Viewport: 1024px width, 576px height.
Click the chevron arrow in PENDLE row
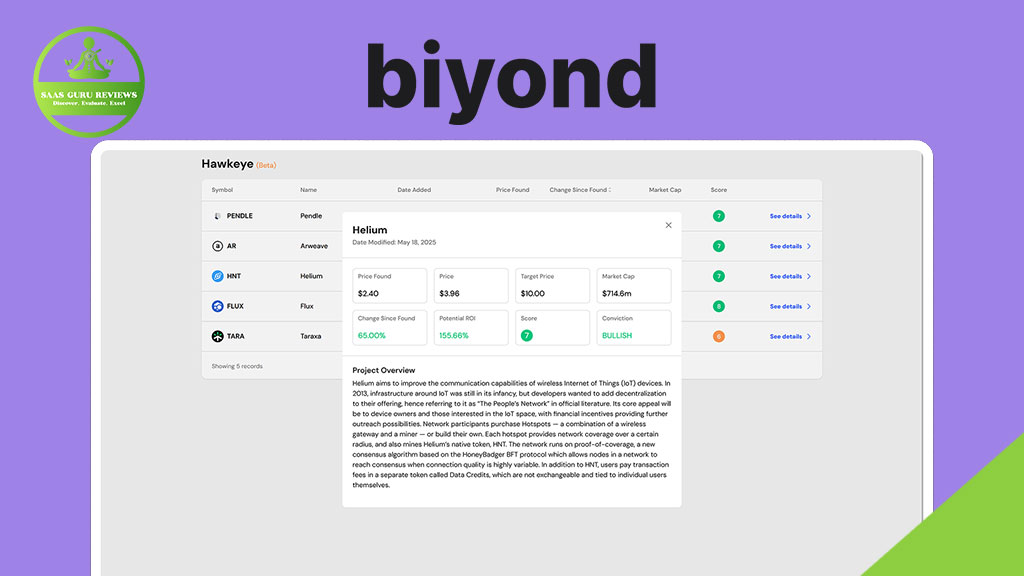click(809, 216)
